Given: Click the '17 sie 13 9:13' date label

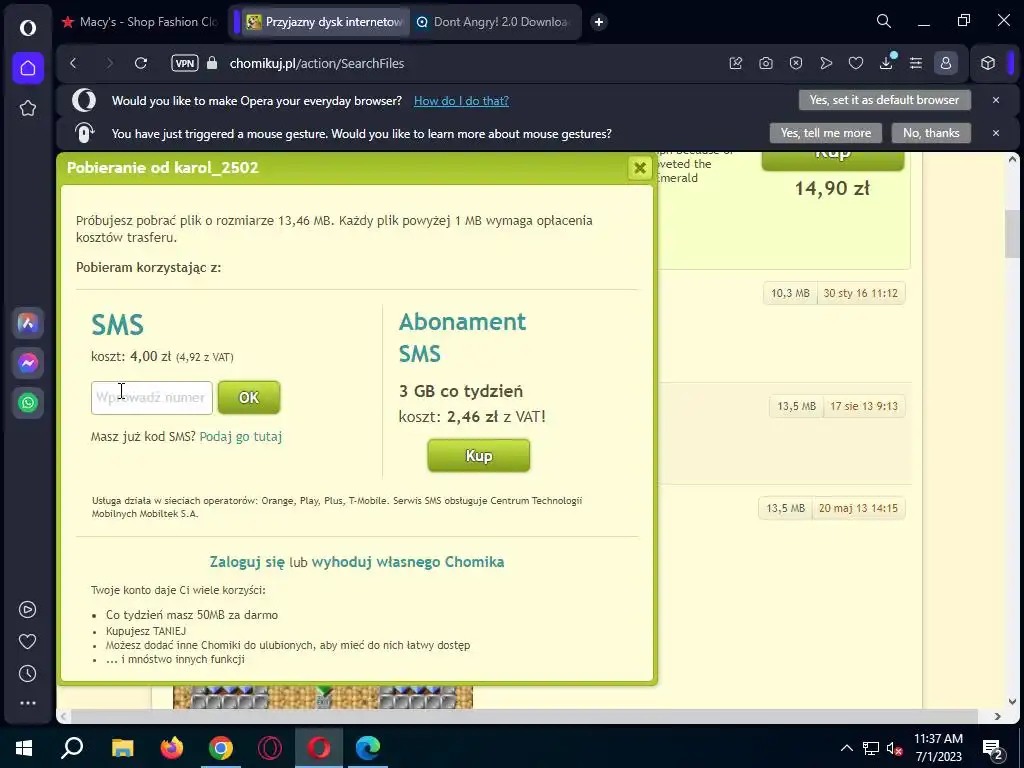Looking at the screenshot, I should pyautogui.click(x=864, y=406).
